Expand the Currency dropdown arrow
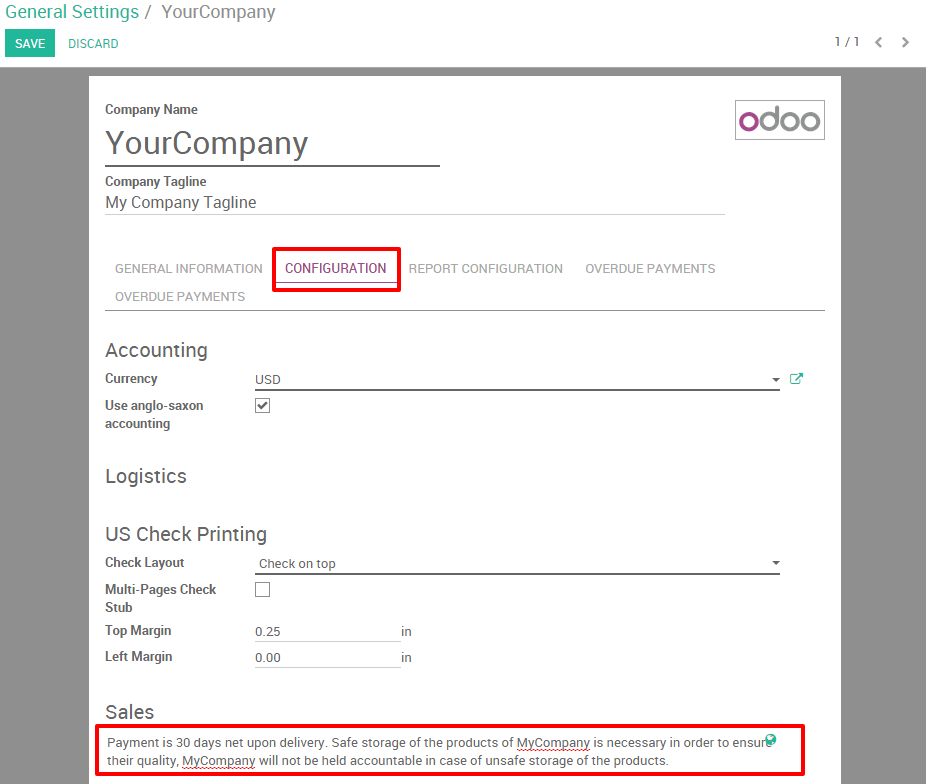Image resolution: width=926 pixels, height=784 pixels. (x=775, y=380)
